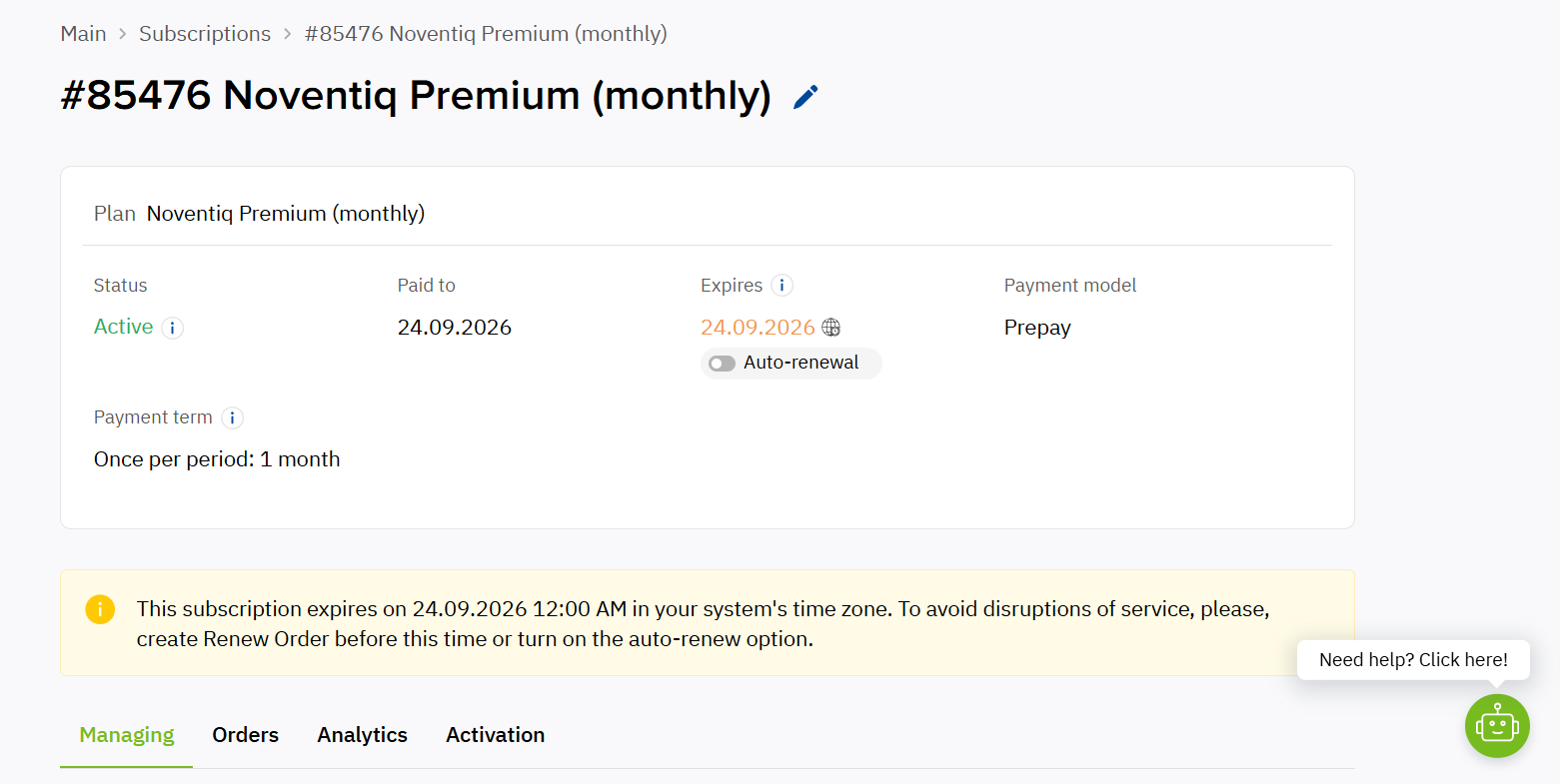1560x784 pixels.
Task: Switch to the Managing tab
Action: pos(127,735)
